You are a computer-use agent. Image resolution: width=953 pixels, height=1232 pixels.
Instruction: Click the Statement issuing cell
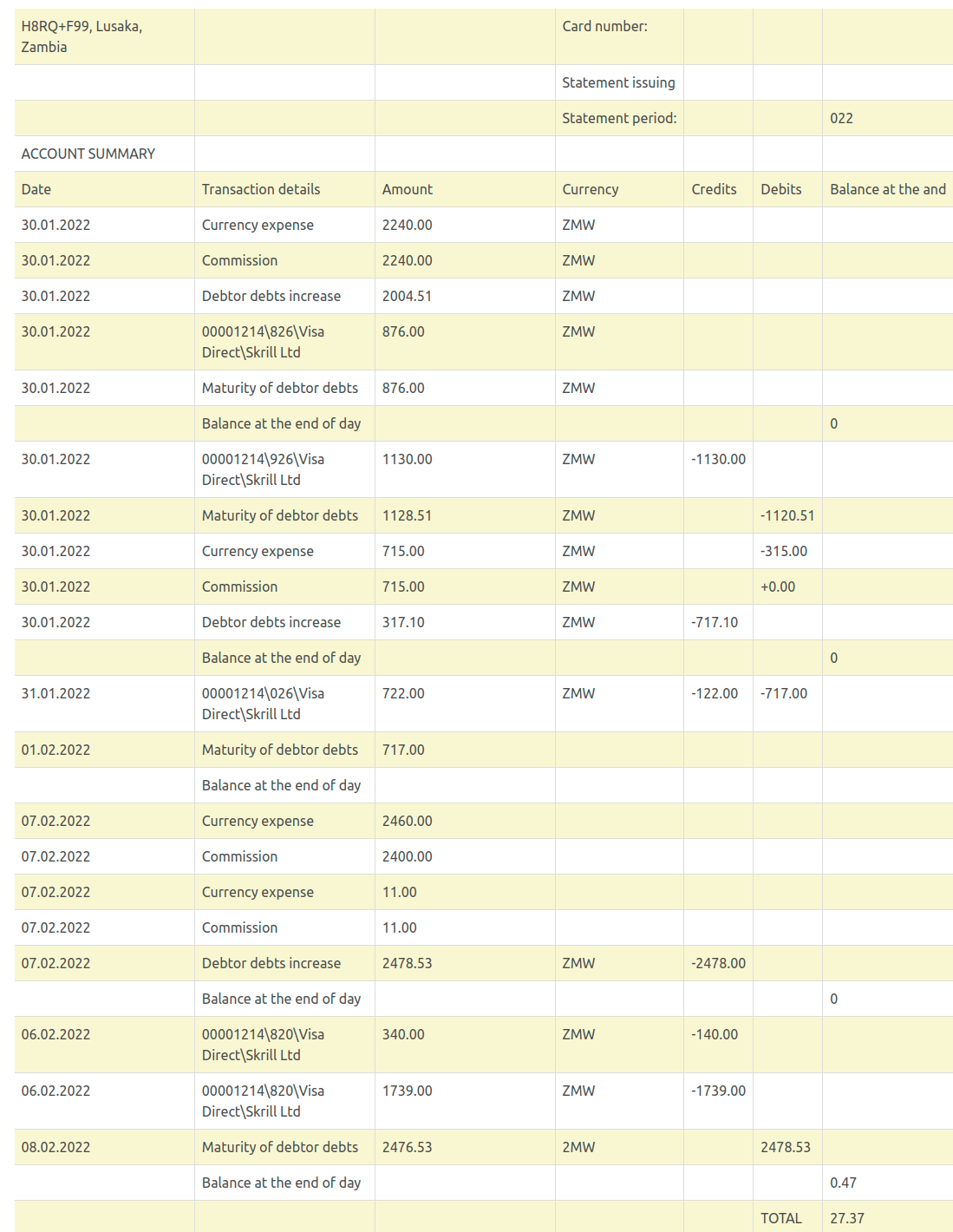[617, 82]
